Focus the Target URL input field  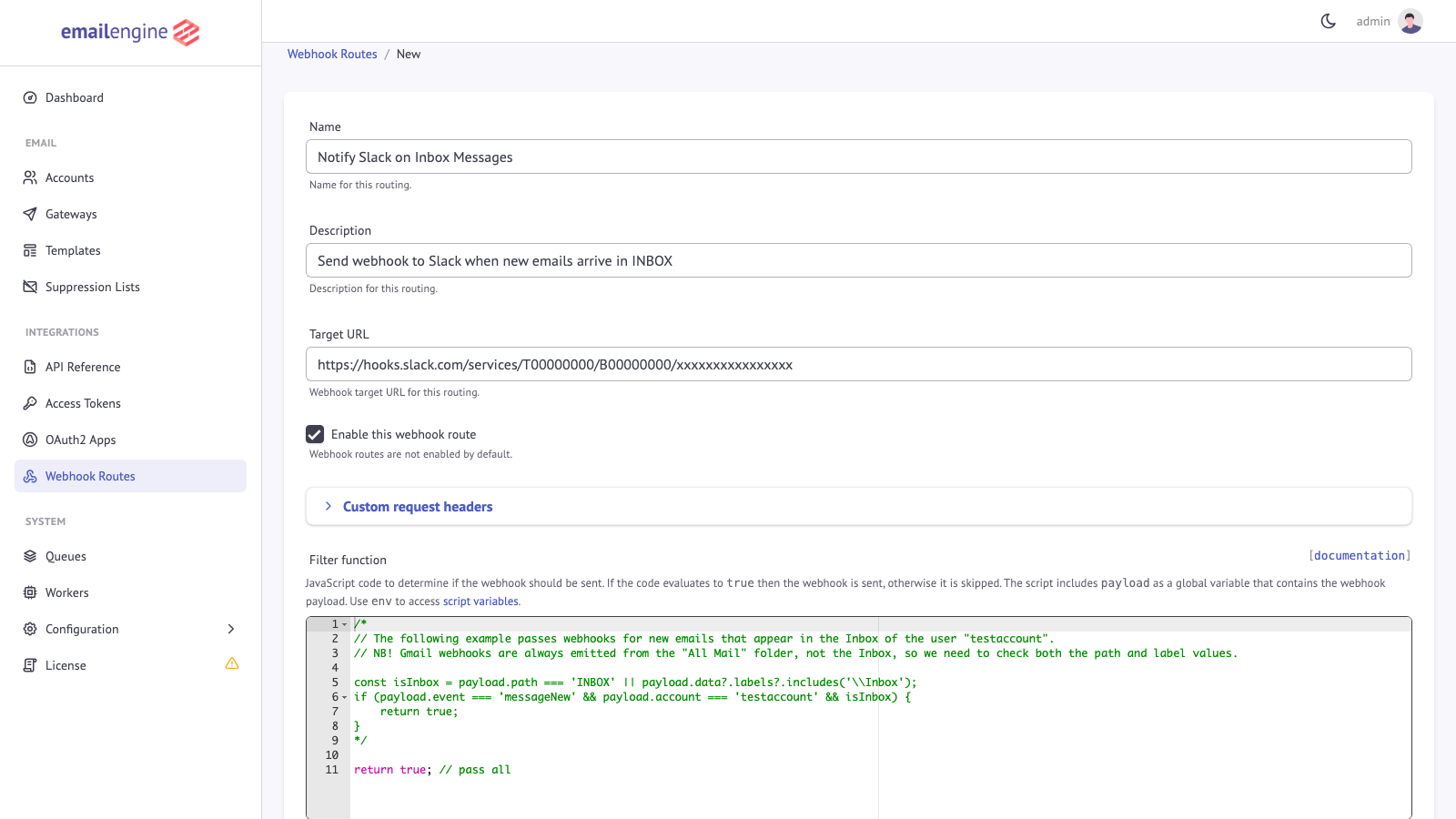pyautogui.click(x=859, y=364)
